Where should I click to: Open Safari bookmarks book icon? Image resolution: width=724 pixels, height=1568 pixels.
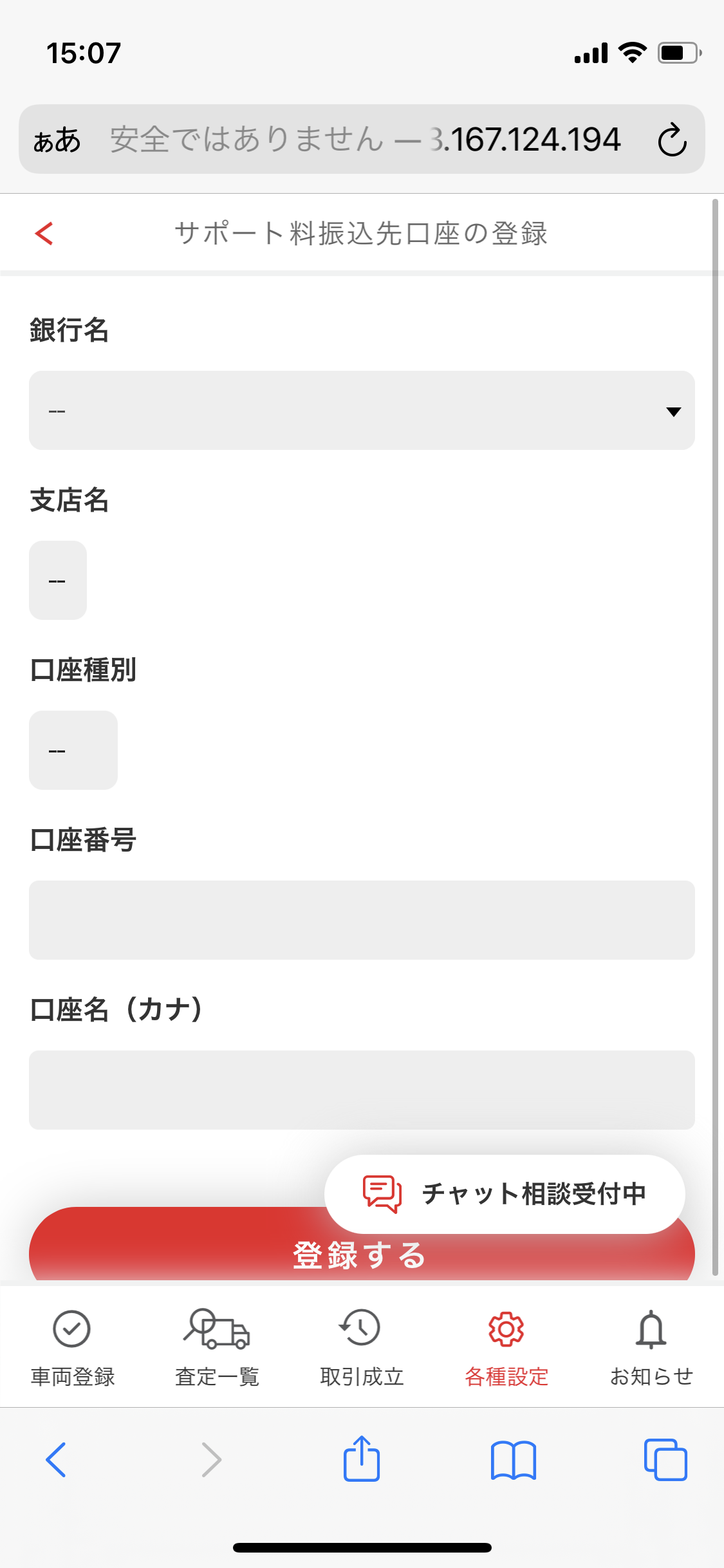pos(513,1460)
